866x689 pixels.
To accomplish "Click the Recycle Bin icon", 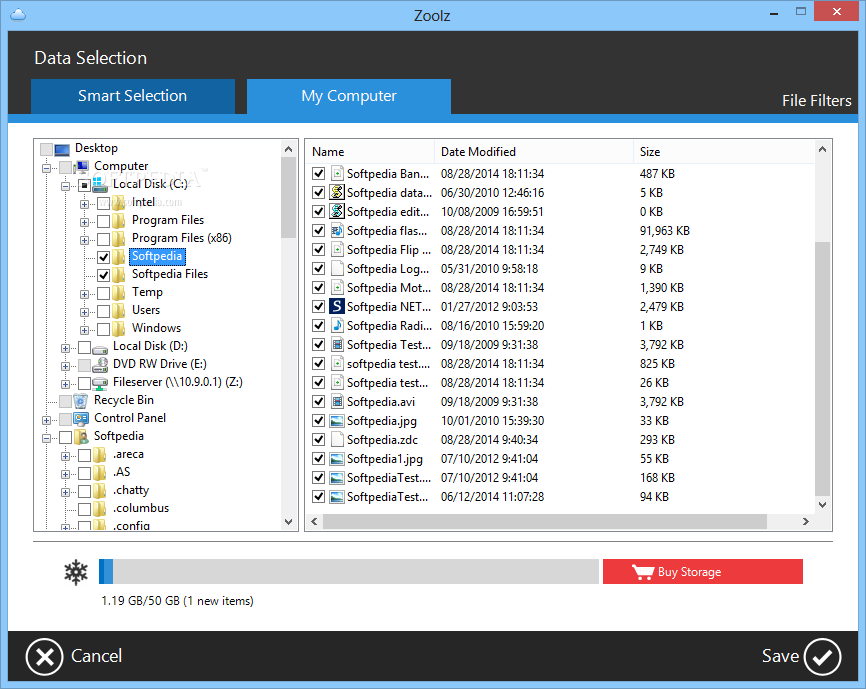I will pos(81,401).
